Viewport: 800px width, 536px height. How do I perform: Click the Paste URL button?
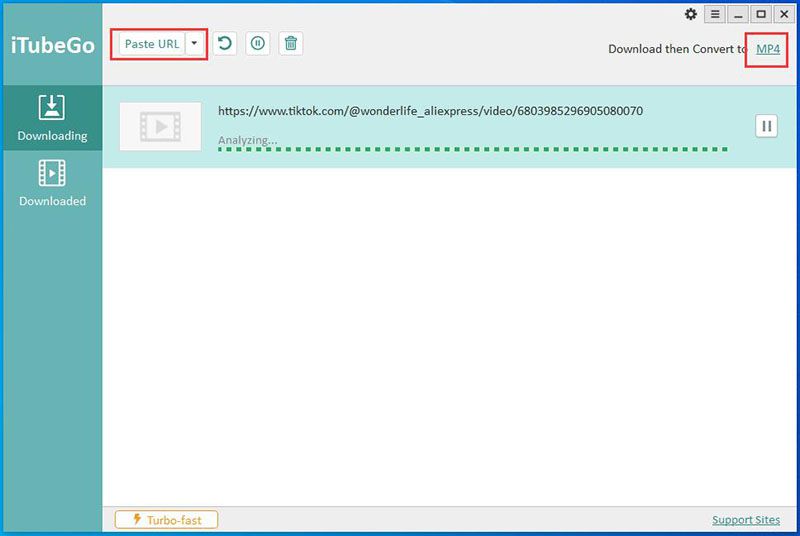[152, 44]
